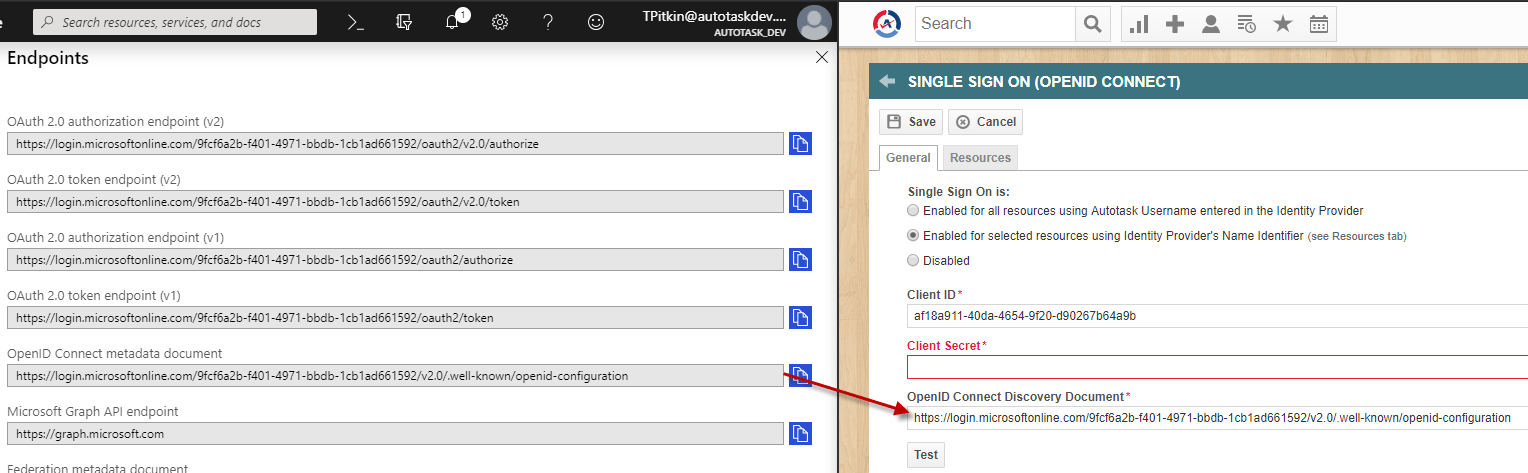Select Enabled for selected resources option

[x=913, y=236]
